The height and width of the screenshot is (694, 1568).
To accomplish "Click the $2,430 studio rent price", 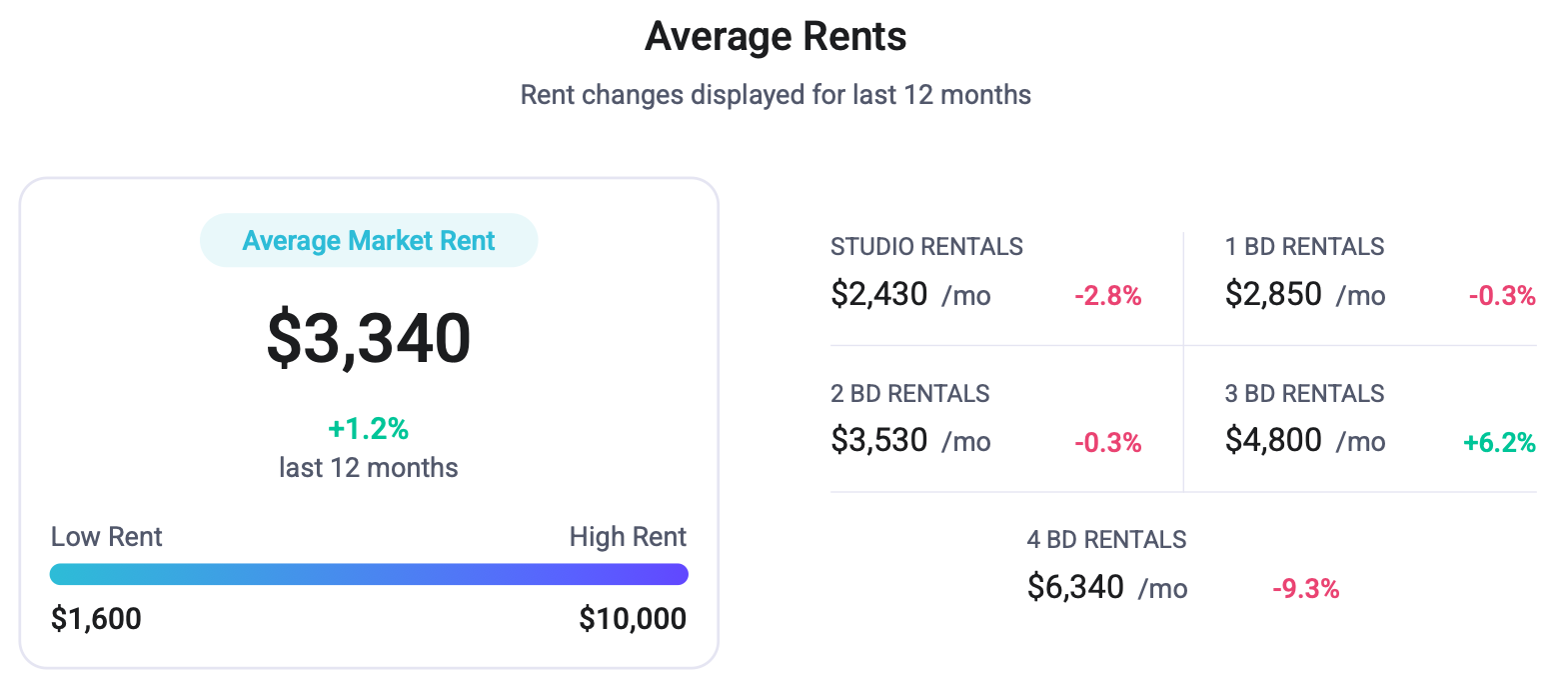I will 879,294.
